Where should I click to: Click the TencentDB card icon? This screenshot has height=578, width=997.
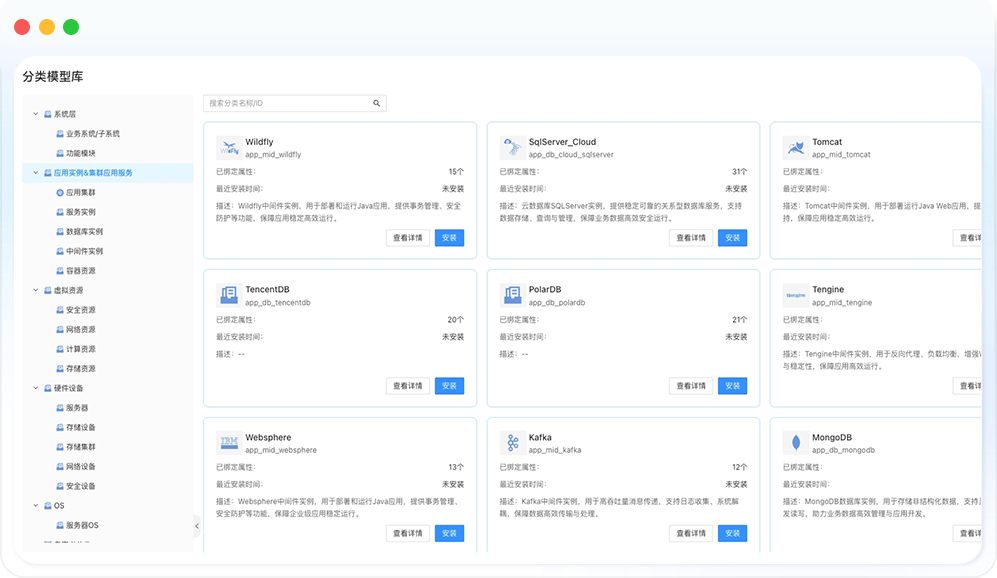coord(229,295)
